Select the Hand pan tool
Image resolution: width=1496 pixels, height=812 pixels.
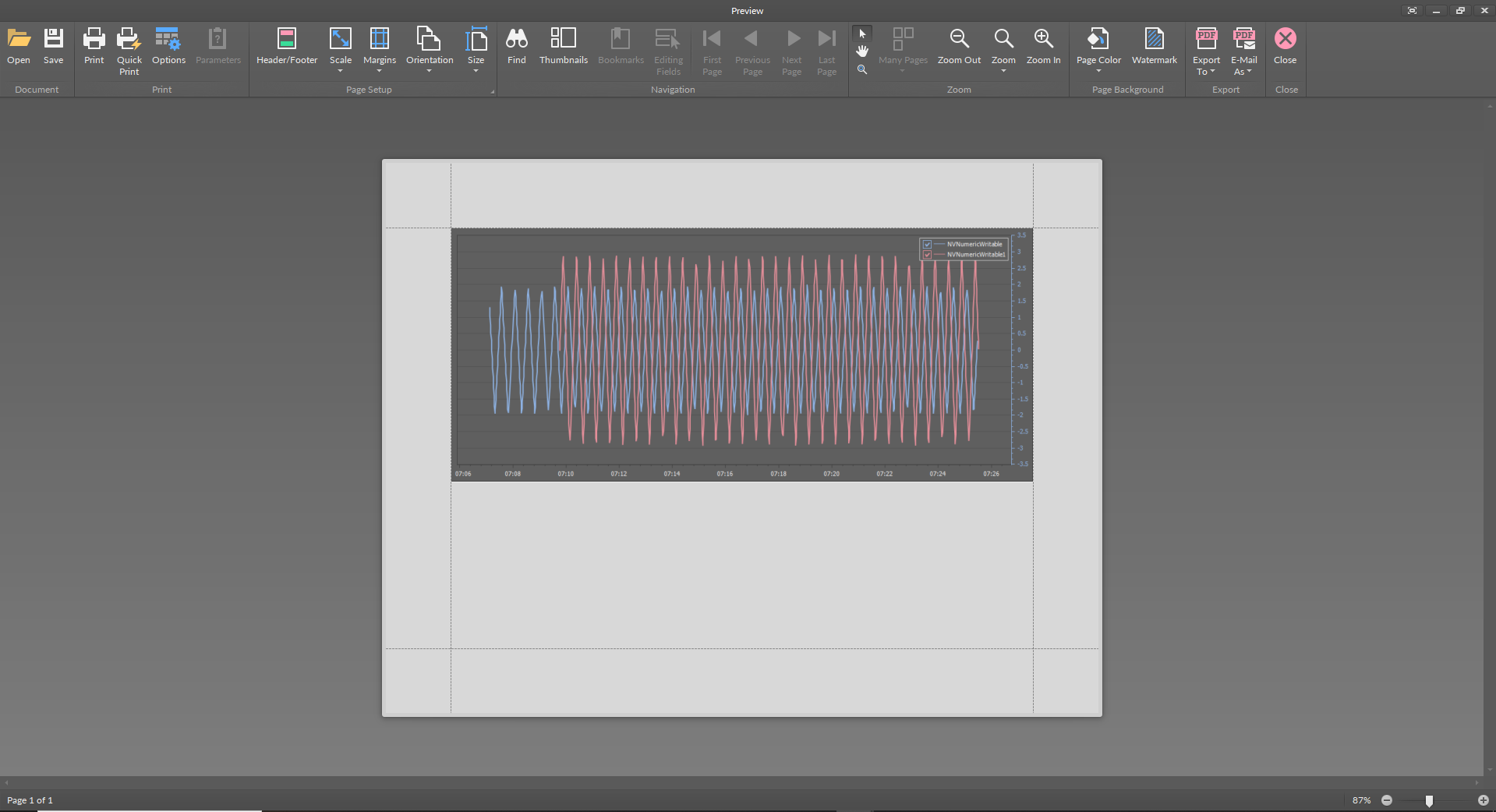[862, 51]
